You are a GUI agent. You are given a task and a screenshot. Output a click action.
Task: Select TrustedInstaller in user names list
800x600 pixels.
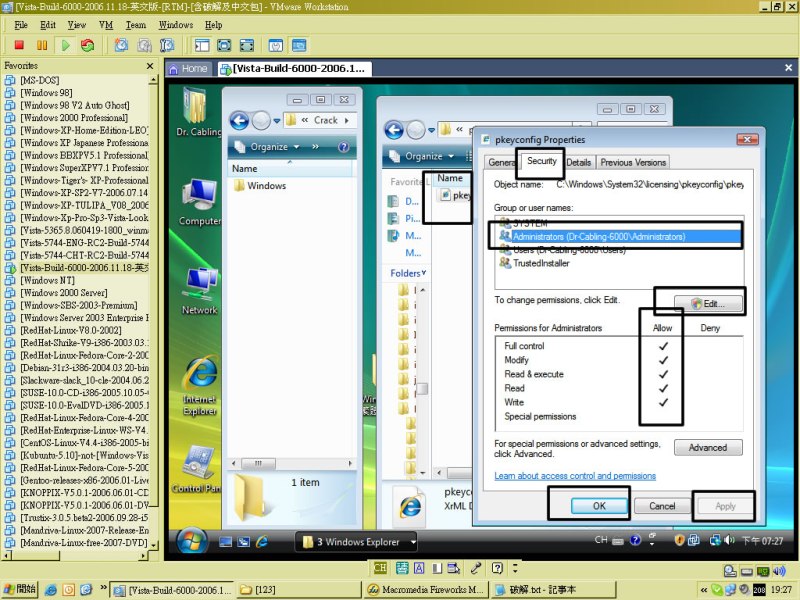pyautogui.click(x=534, y=263)
